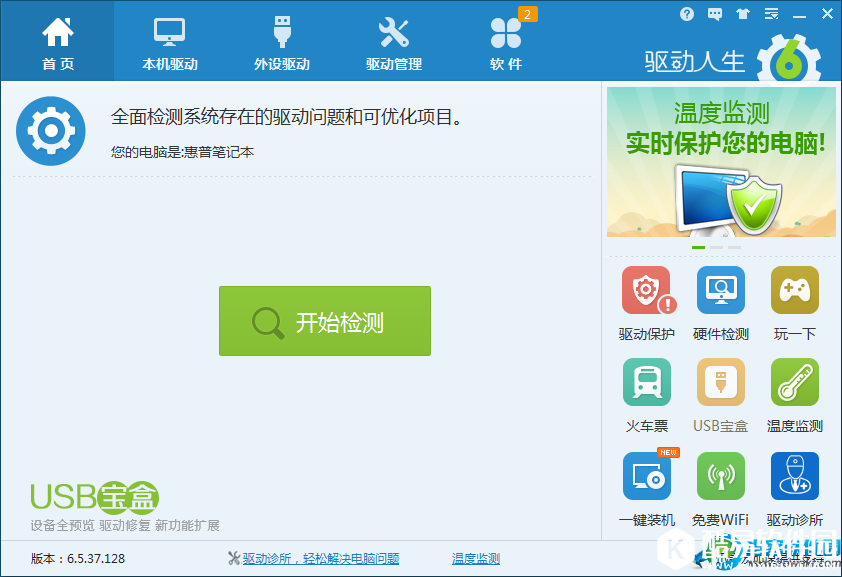Click the feedback chat bubble icon

click(714, 14)
